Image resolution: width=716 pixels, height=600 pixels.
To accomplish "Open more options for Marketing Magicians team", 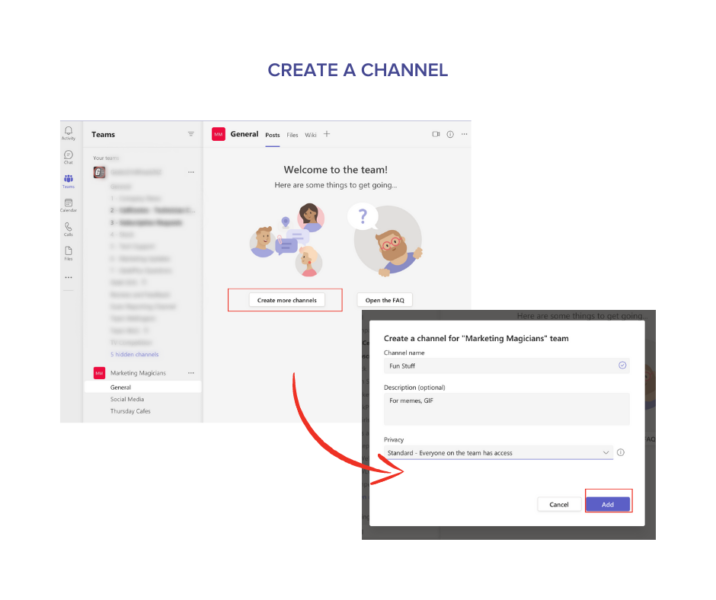I will pyautogui.click(x=191, y=373).
